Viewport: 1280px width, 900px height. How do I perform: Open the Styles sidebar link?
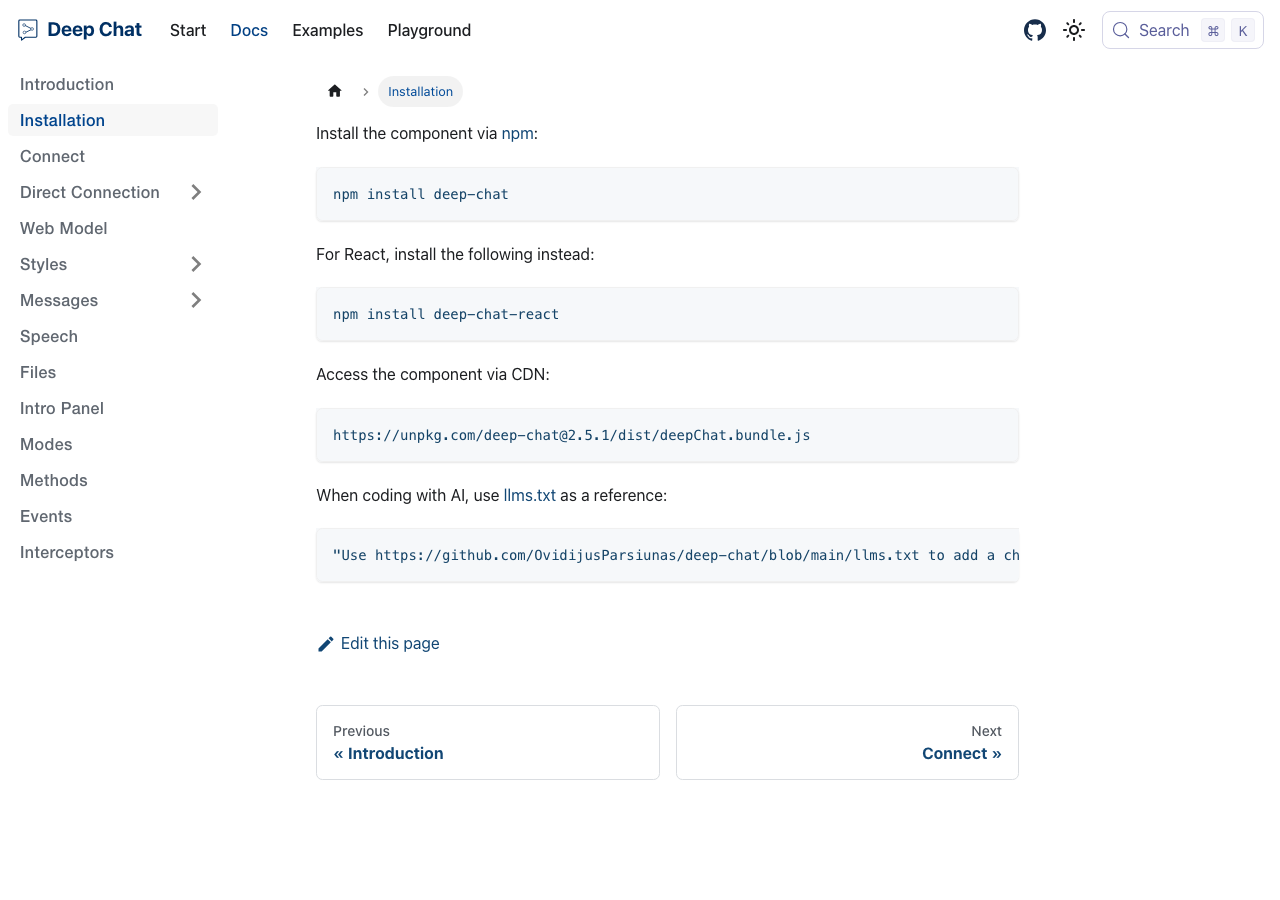tap(44, 264)
